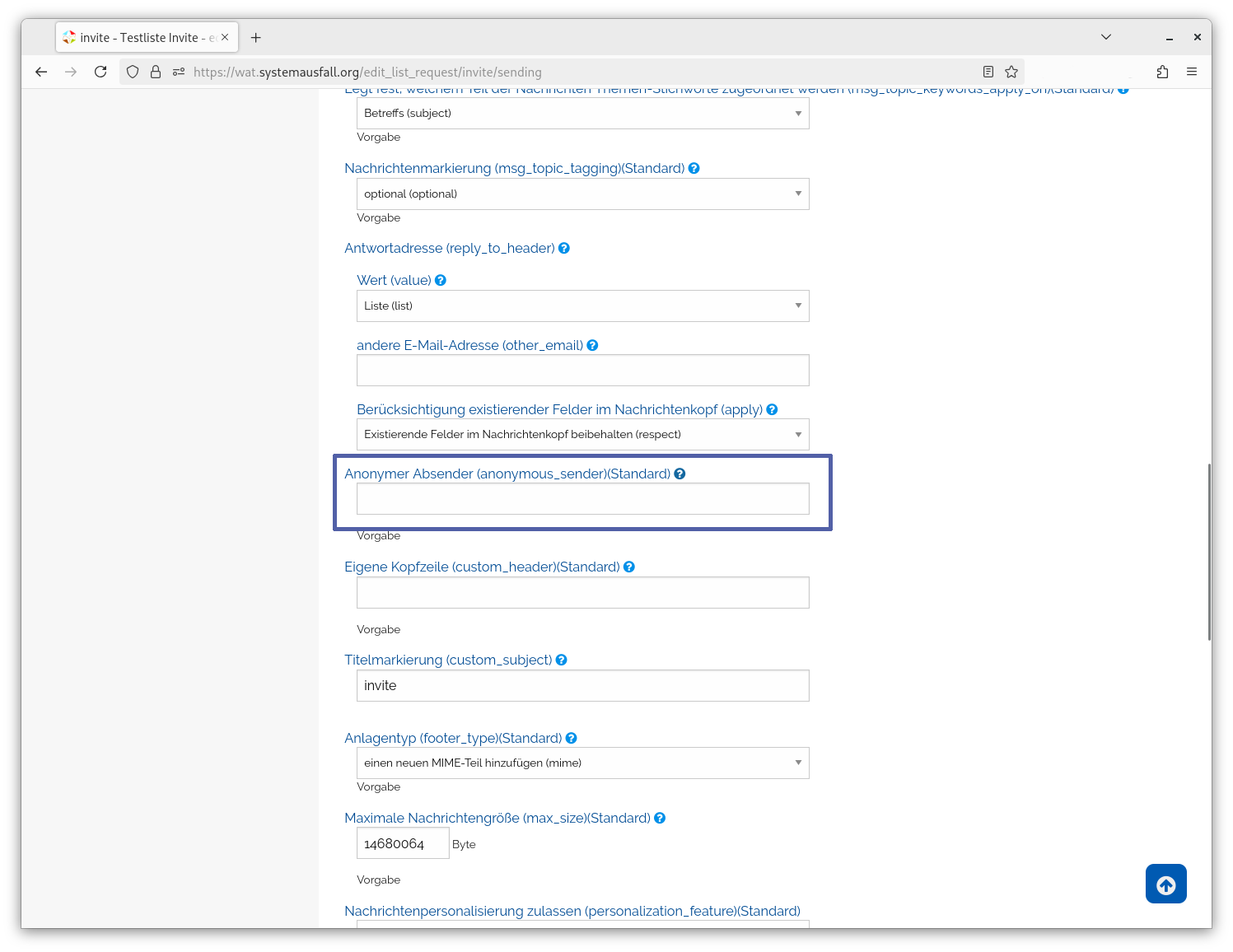Expand the Anlagentyp MIME-Teil dropdown

tap(583, 763)
